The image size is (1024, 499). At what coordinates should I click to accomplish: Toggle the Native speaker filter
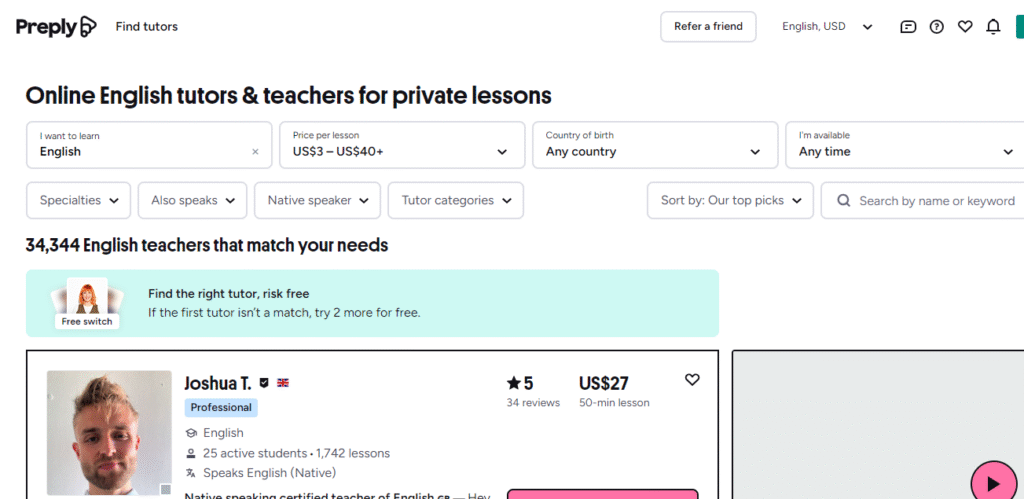(x=318, y=201)
